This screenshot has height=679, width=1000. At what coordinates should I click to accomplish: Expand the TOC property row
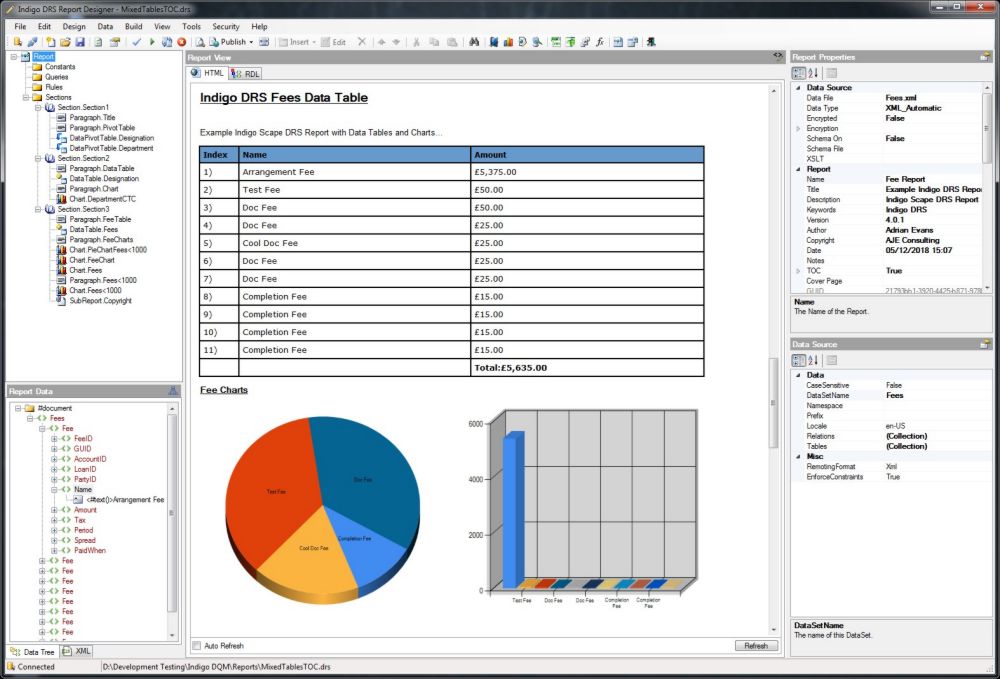click(798, 271)
